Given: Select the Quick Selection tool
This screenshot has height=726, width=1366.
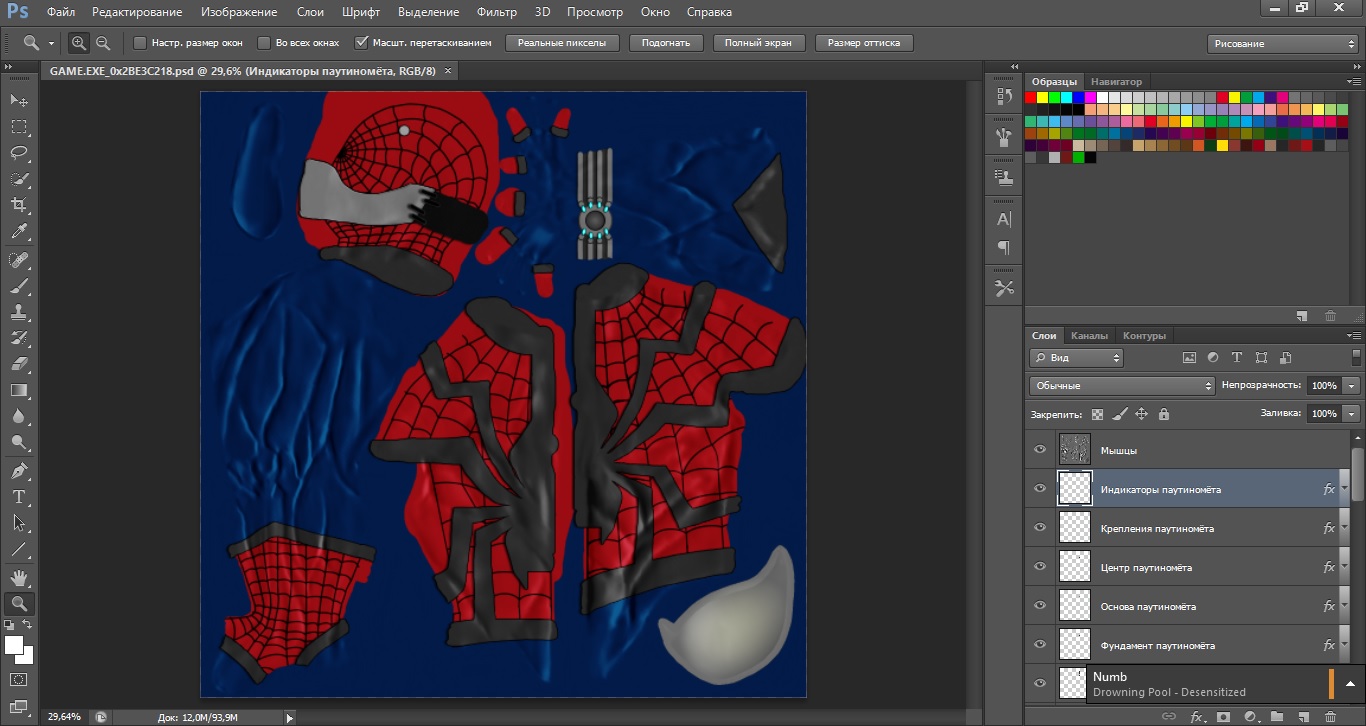Looking at the screenshot, I should click(19, 179).
